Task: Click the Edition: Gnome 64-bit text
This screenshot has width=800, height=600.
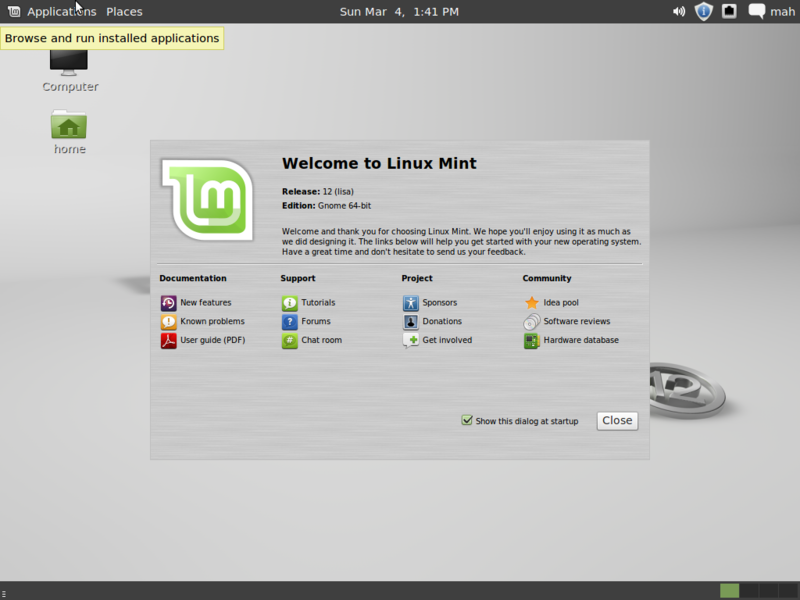Action: tap(327, 206)
